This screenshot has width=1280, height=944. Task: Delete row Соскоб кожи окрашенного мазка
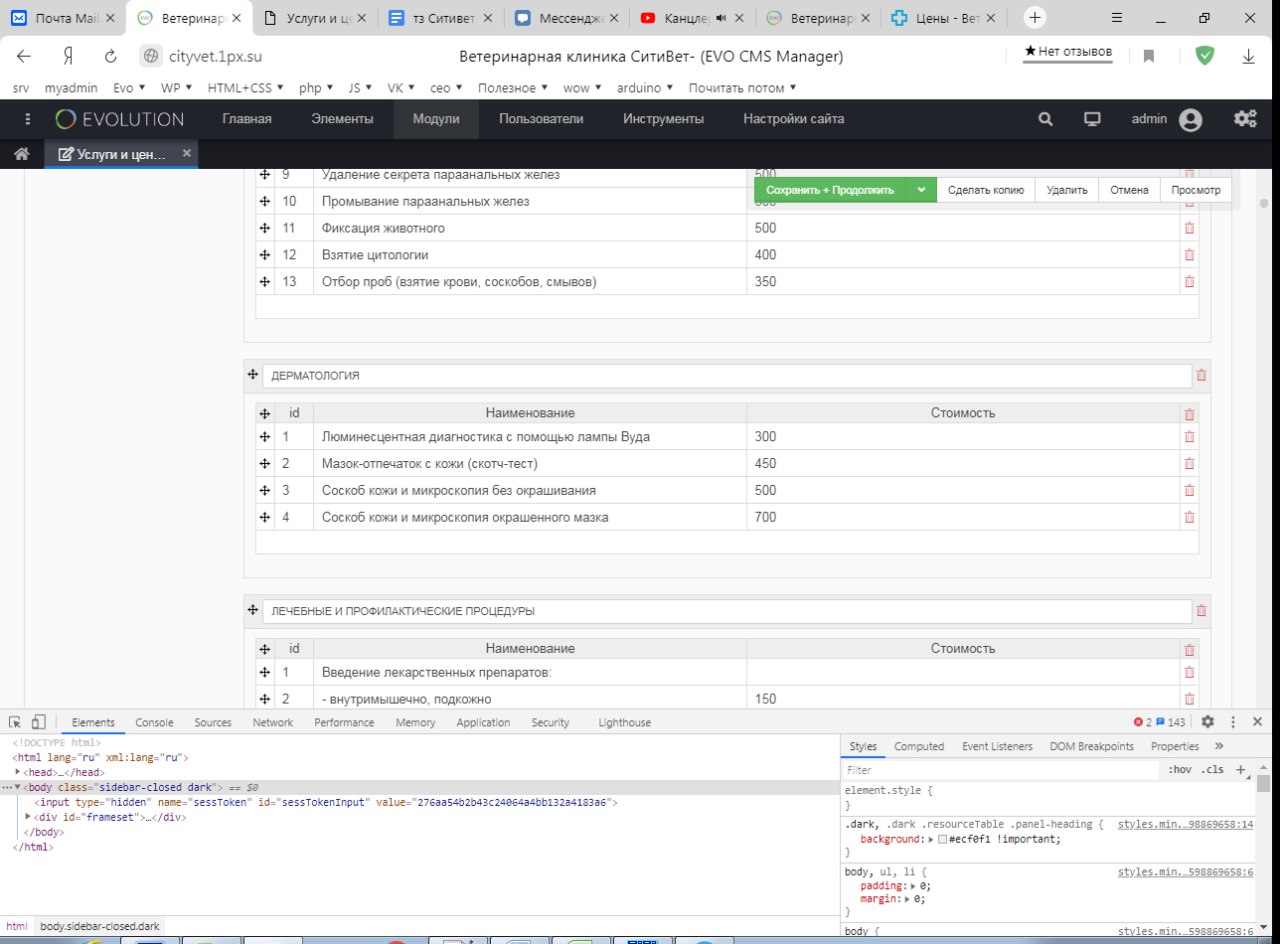[x=1189, y=518]
